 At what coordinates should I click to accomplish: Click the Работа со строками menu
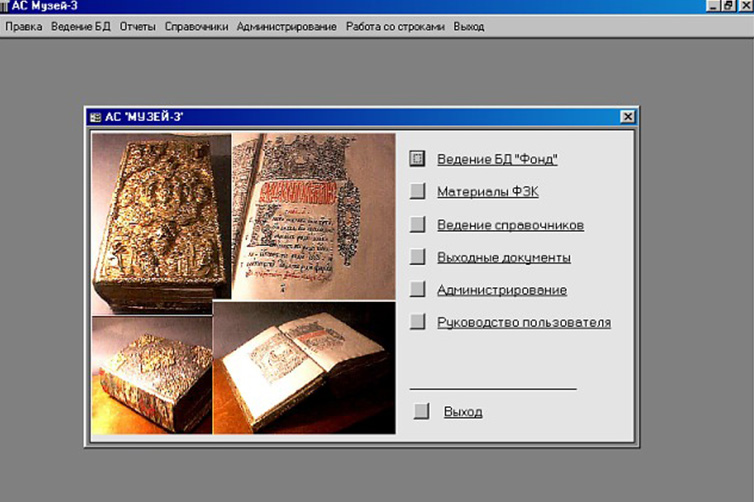[x=395, y=27]
